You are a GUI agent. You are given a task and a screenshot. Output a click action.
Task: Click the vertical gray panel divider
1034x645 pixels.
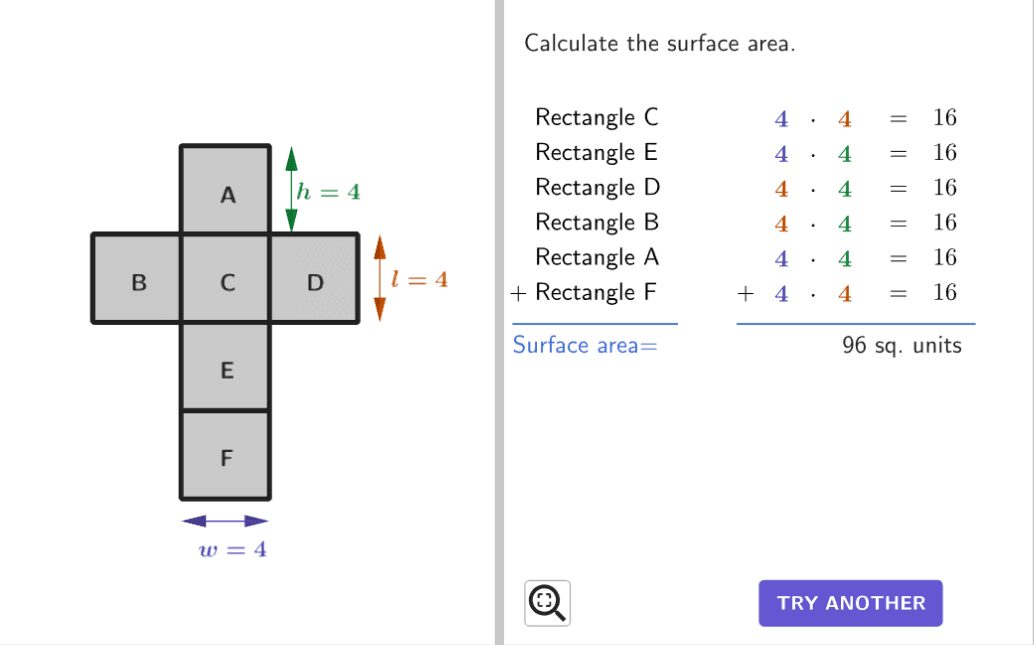coord(499,322)
